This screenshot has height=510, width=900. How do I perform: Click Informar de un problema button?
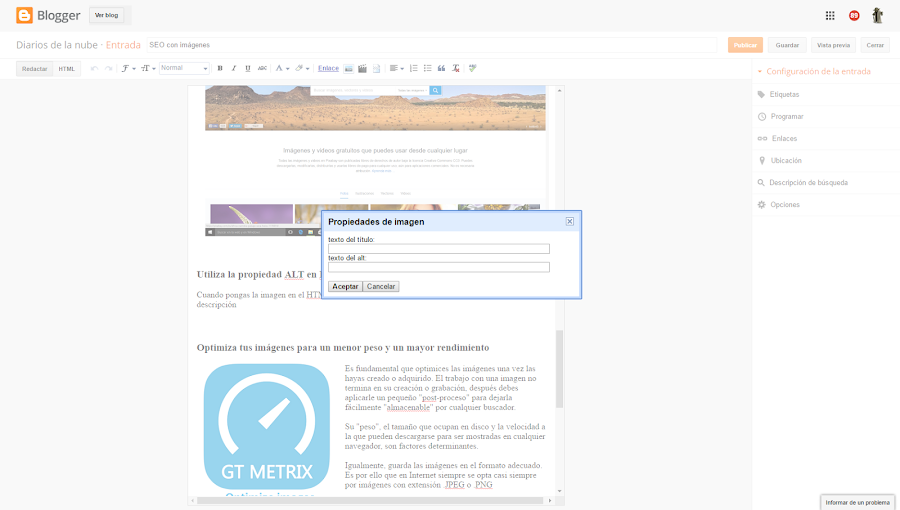858,503
